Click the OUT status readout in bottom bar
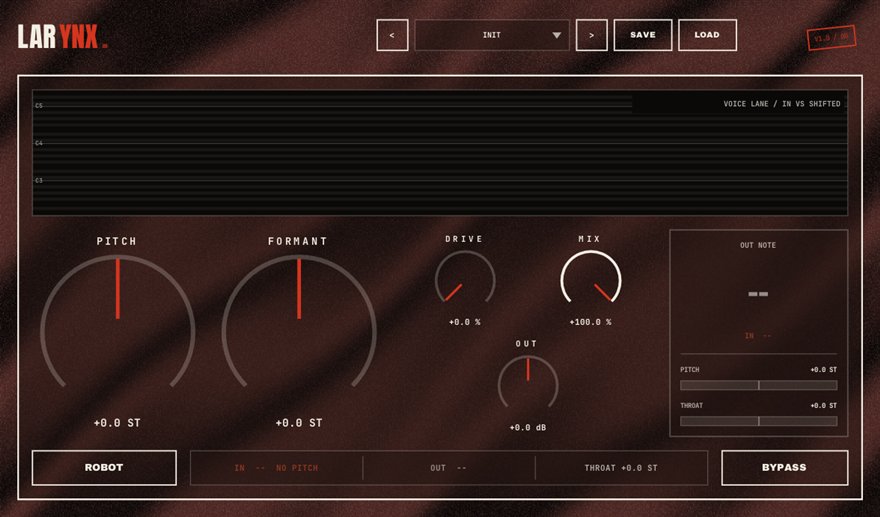Image resolution: width=880 pixels, height=517 pixels. (x=448, y=468)
